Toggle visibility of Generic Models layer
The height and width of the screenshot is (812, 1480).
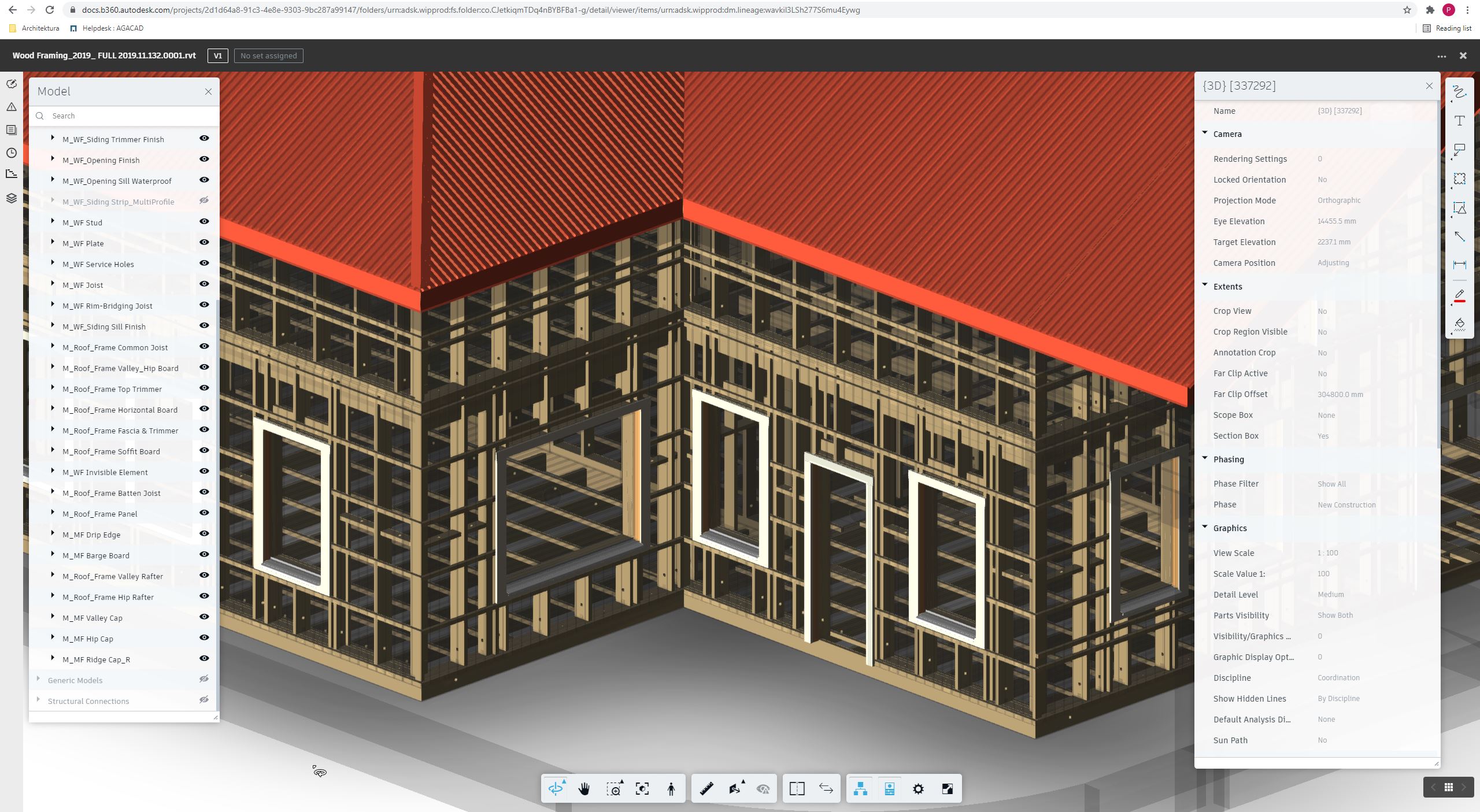pyautogui.click(x=205, y=680)
